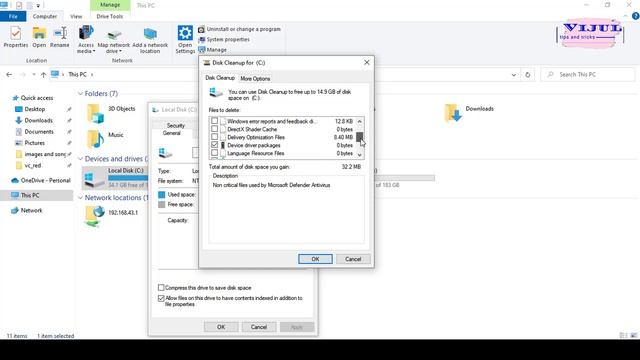Cancel the Disk Cleanup dialog
The width and height of the screenshot is (640, 360).
pyautogui.click(x=353, y=259)
